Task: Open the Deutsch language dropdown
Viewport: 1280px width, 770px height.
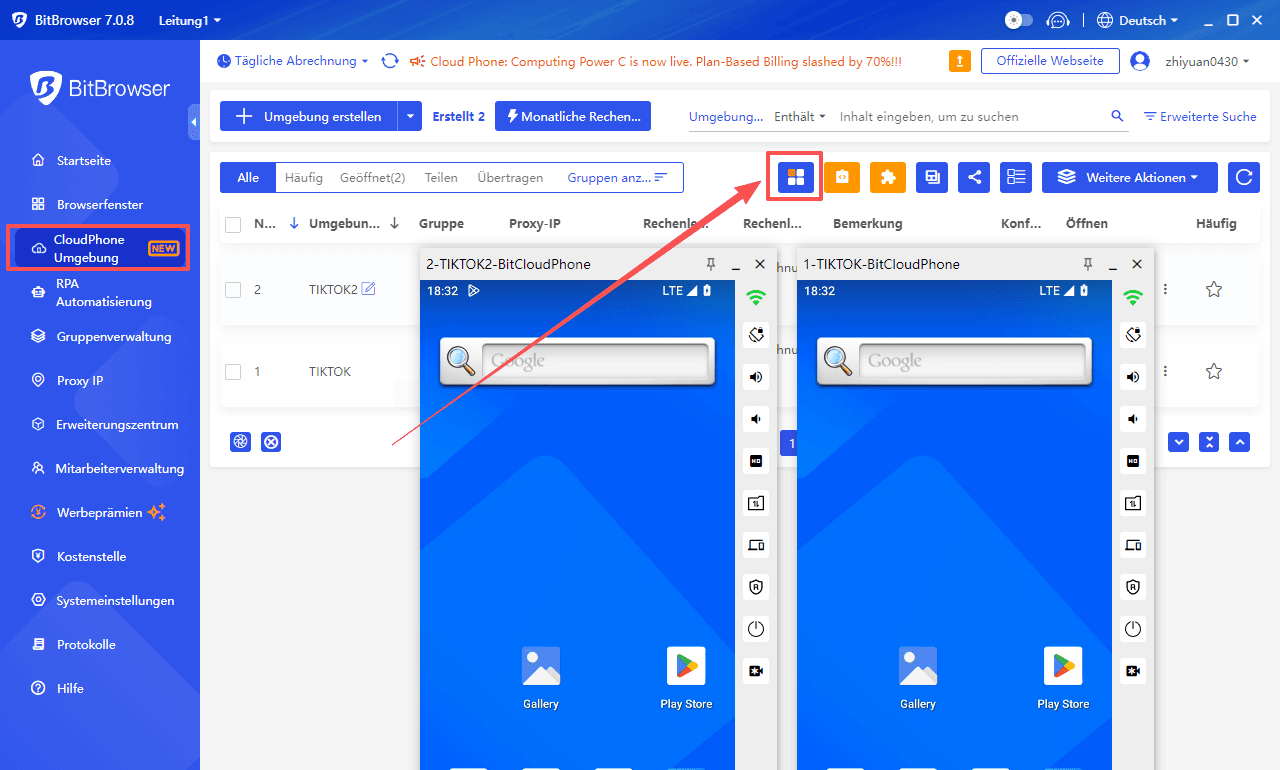Action: (x=1138, y=20)
